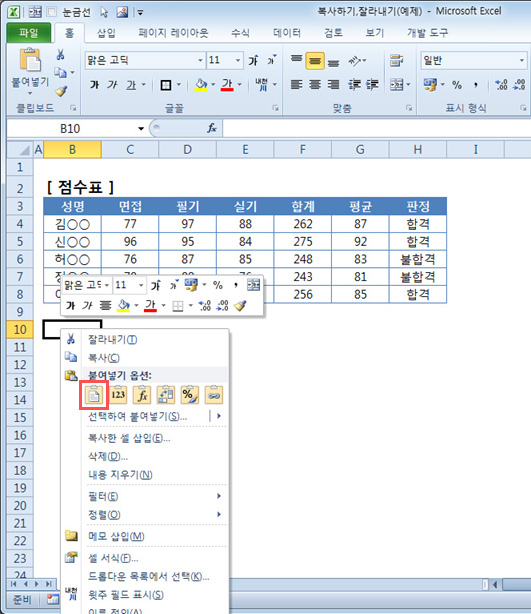Open font name dropdown in ribbon
This screenshot has height=614, width=531.
point(200,60)
